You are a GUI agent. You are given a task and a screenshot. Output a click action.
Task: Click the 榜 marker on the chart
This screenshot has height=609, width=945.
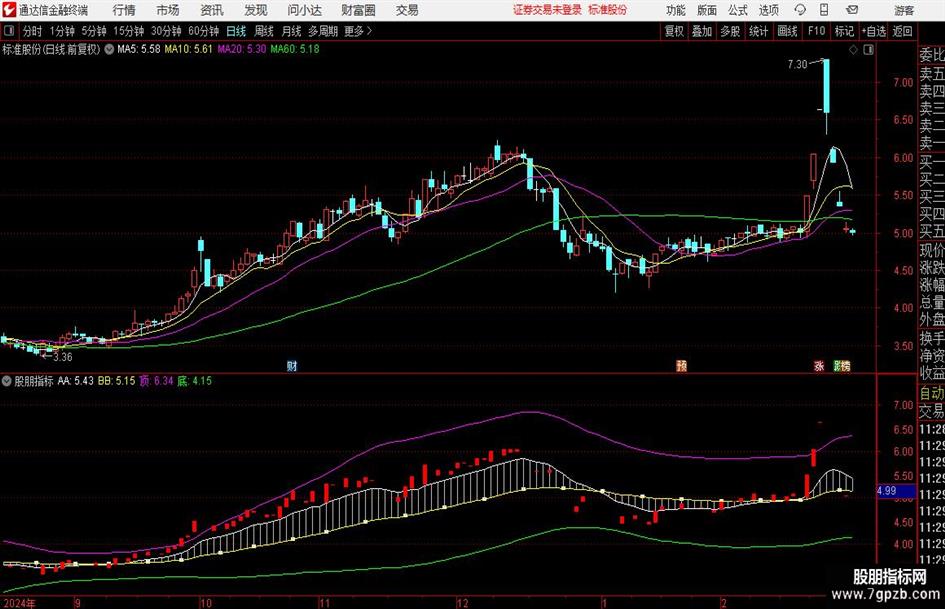click(846, 365)
